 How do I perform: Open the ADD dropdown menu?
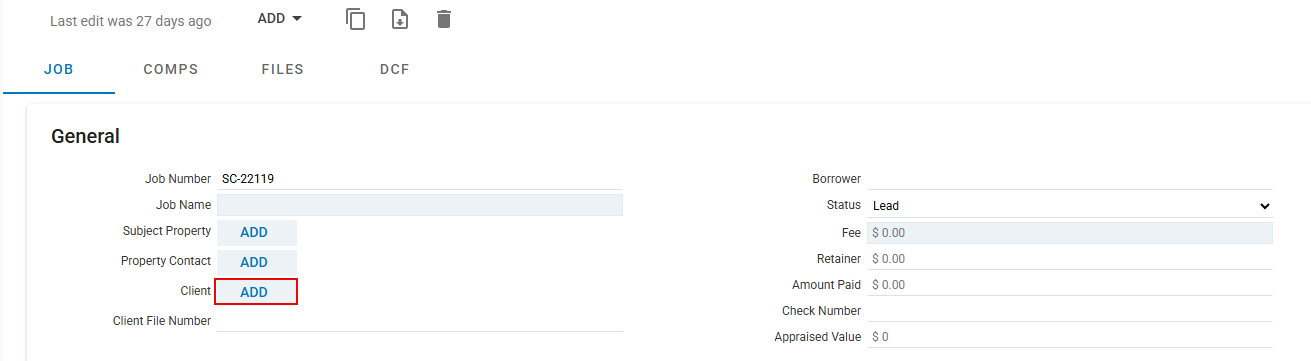tap(280, 19)
